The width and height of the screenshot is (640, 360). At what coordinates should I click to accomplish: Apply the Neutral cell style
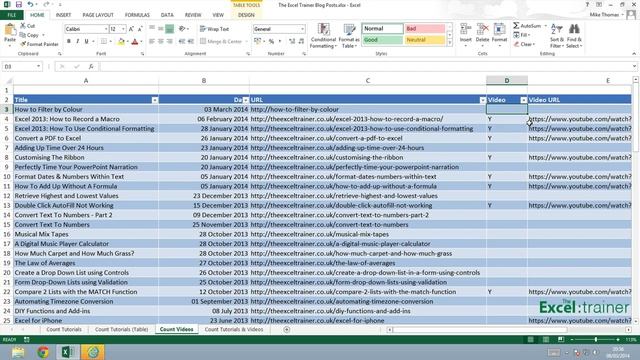click(425, 40)
